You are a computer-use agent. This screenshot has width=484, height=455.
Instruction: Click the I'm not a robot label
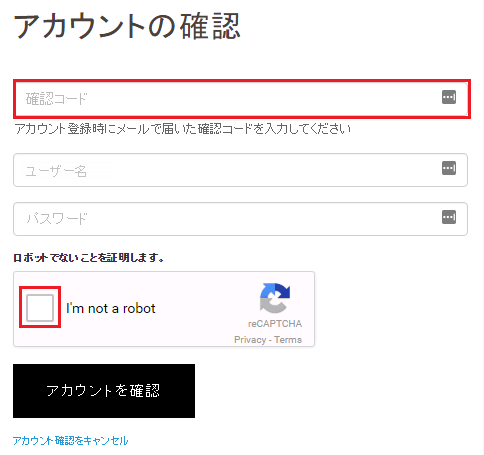pyautogui.click(x=111, y=308)
